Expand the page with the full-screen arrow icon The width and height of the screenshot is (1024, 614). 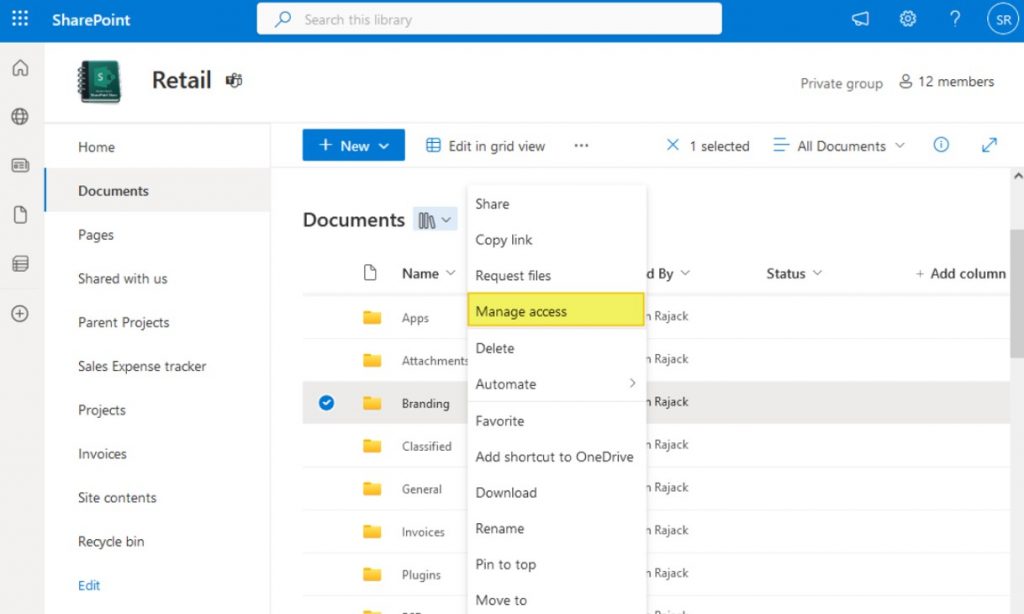[988, 145]
